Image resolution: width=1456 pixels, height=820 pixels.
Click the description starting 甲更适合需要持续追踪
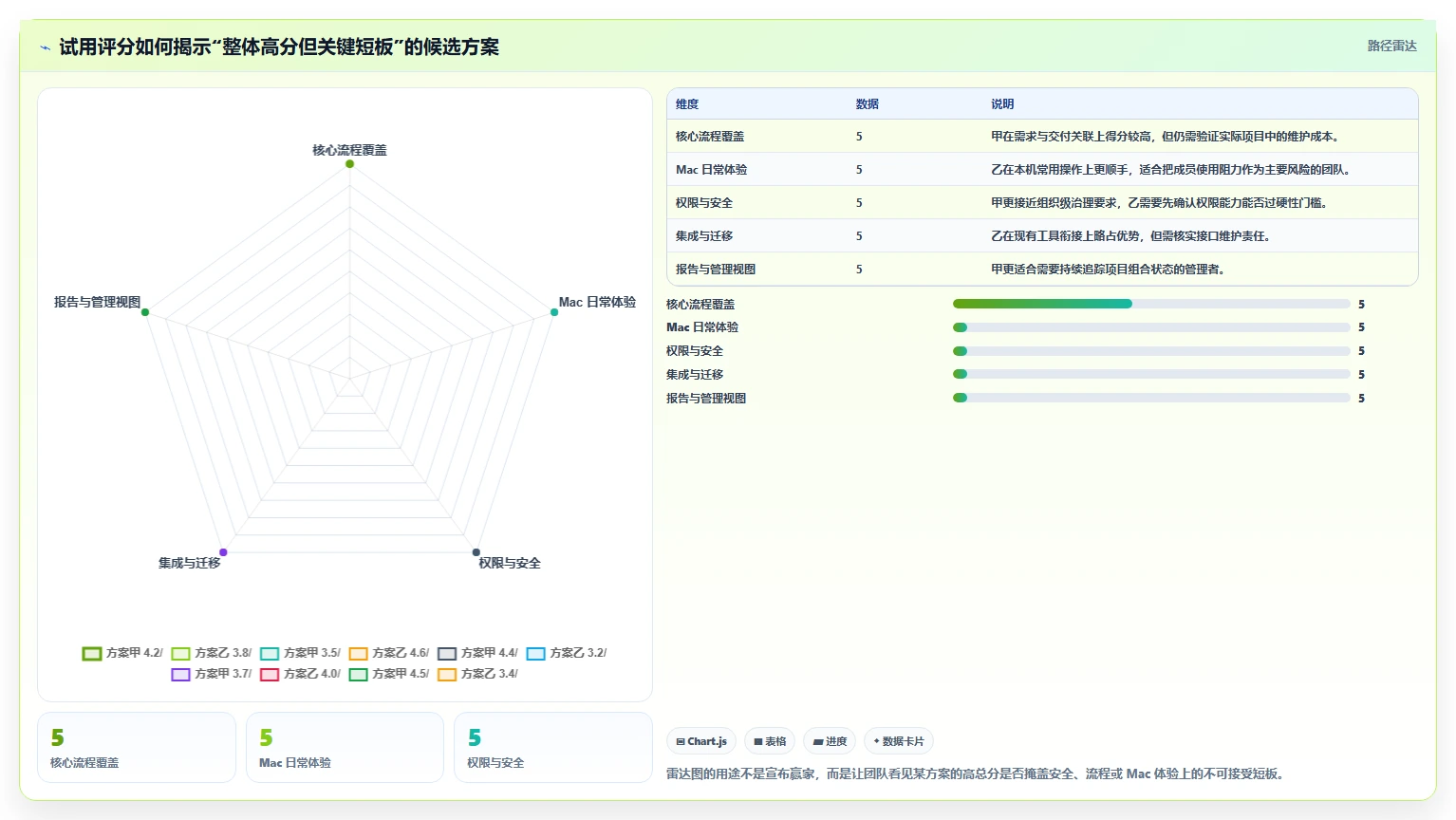pyautogui.click(x=1110, y=270)
